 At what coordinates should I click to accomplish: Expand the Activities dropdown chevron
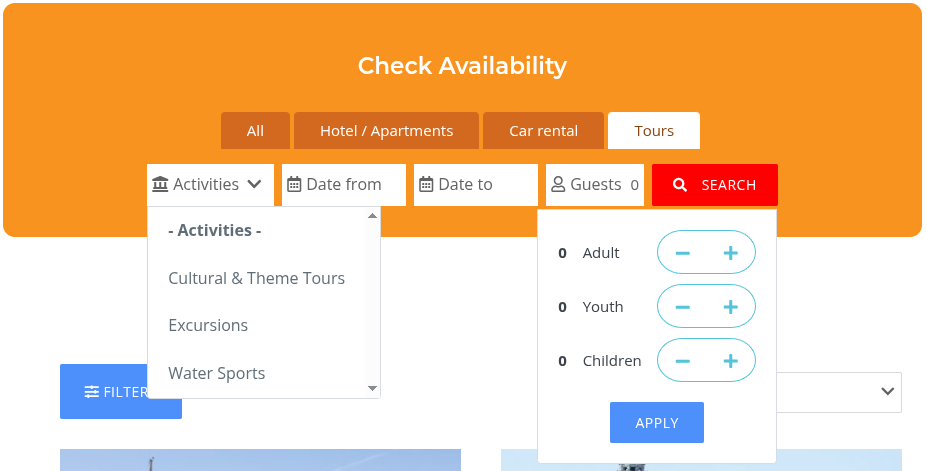pyautogui.click(x=254, y=185)
